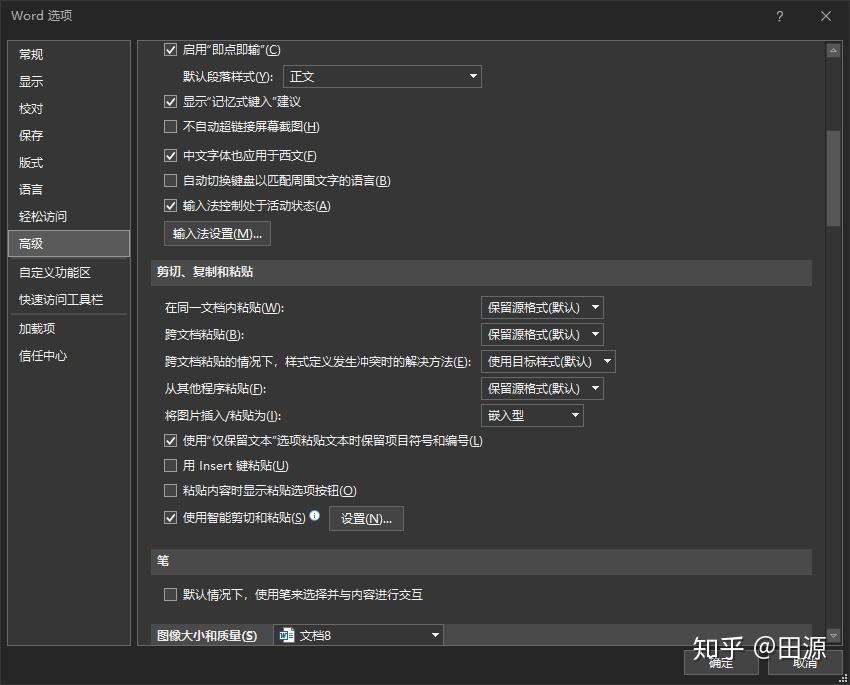850x685 pixels.
Task: Select the 版式 category
Action: pyautogui.click(x=69, y=163)
